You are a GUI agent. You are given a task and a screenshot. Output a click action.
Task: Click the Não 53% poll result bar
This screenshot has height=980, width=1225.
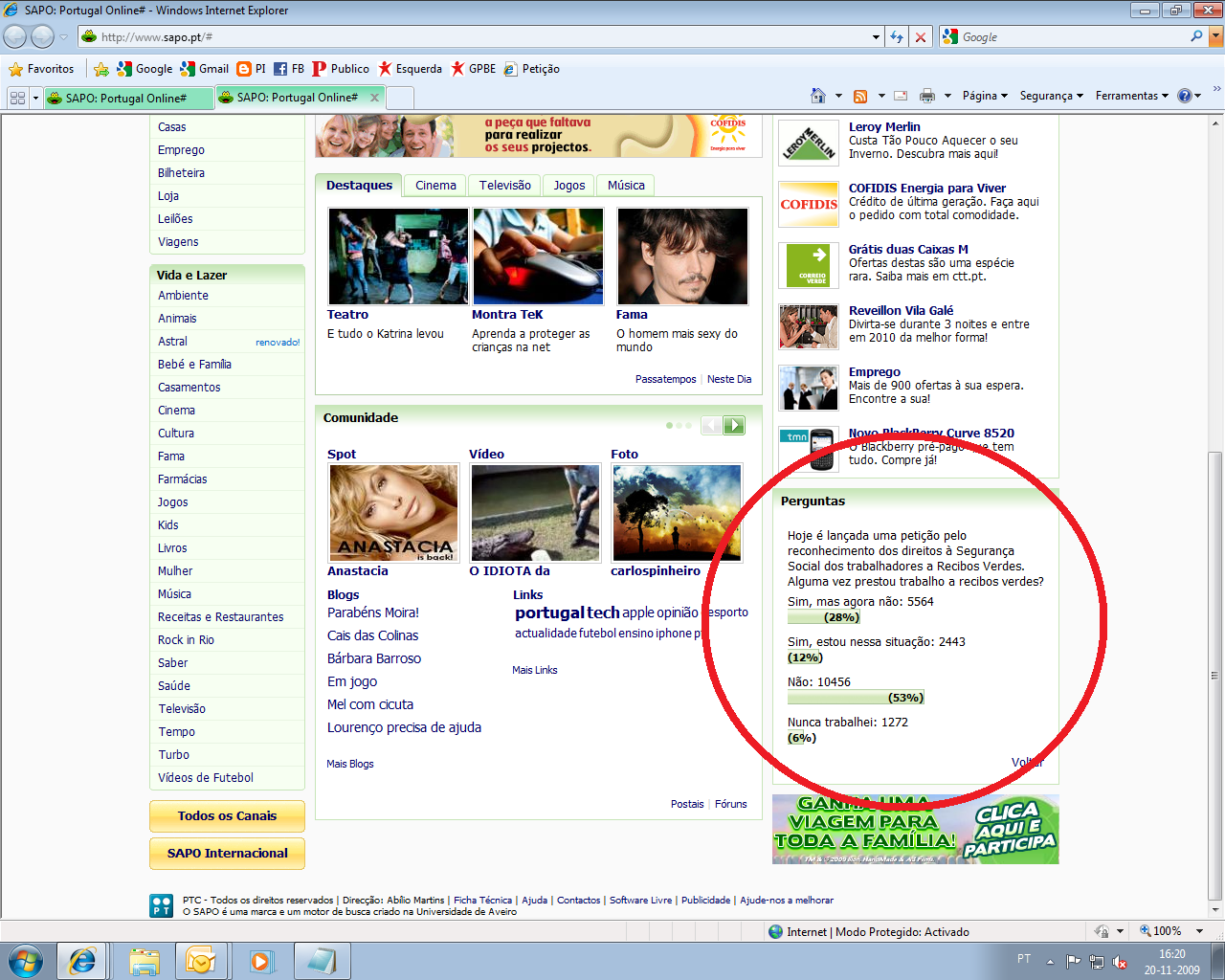coord(857,698)
